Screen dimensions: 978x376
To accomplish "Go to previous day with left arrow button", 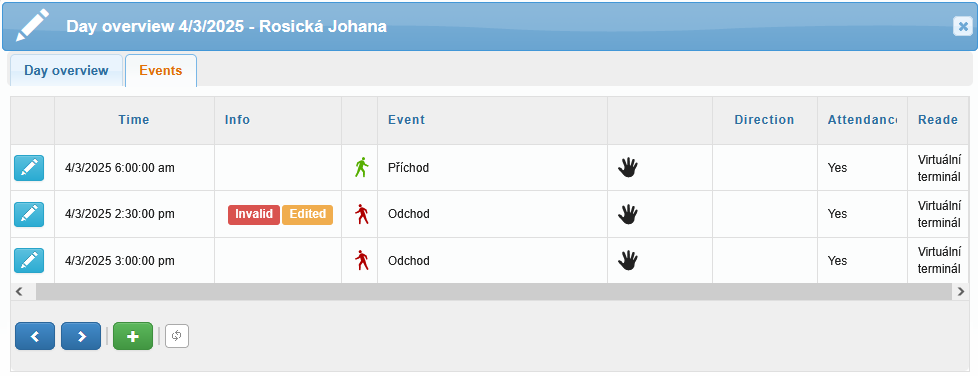I will [x=35, y=336].
